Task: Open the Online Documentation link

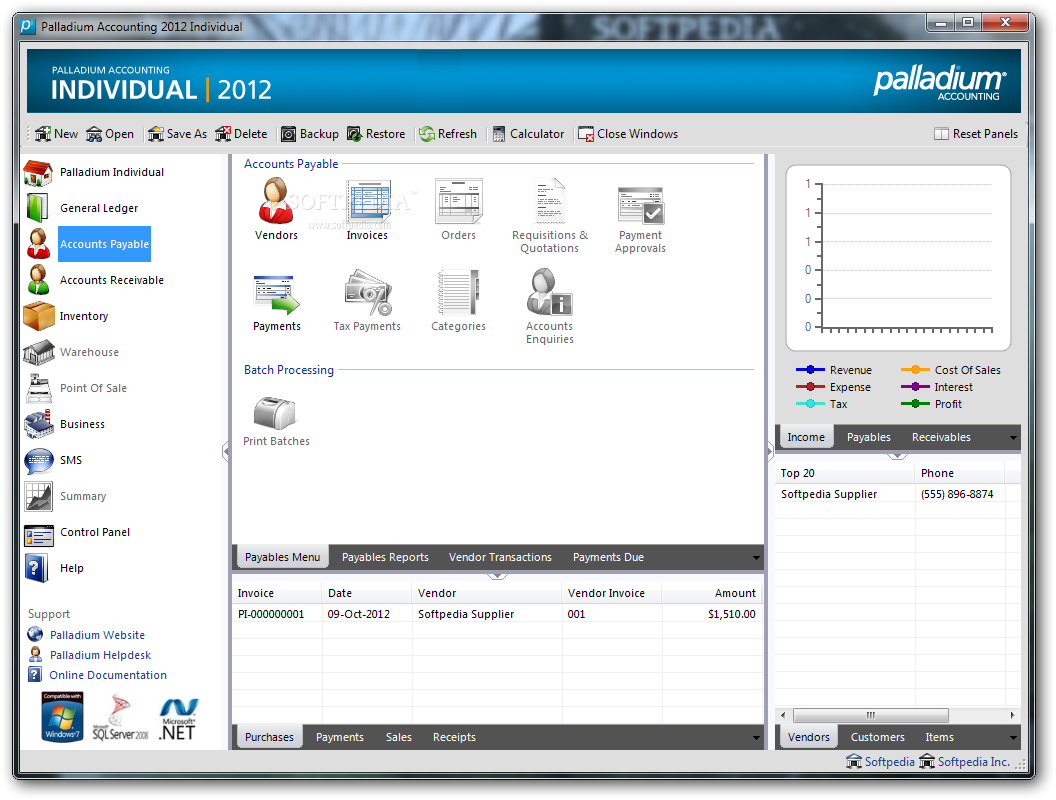Action: pyautogui.click(x=108, y=675)
